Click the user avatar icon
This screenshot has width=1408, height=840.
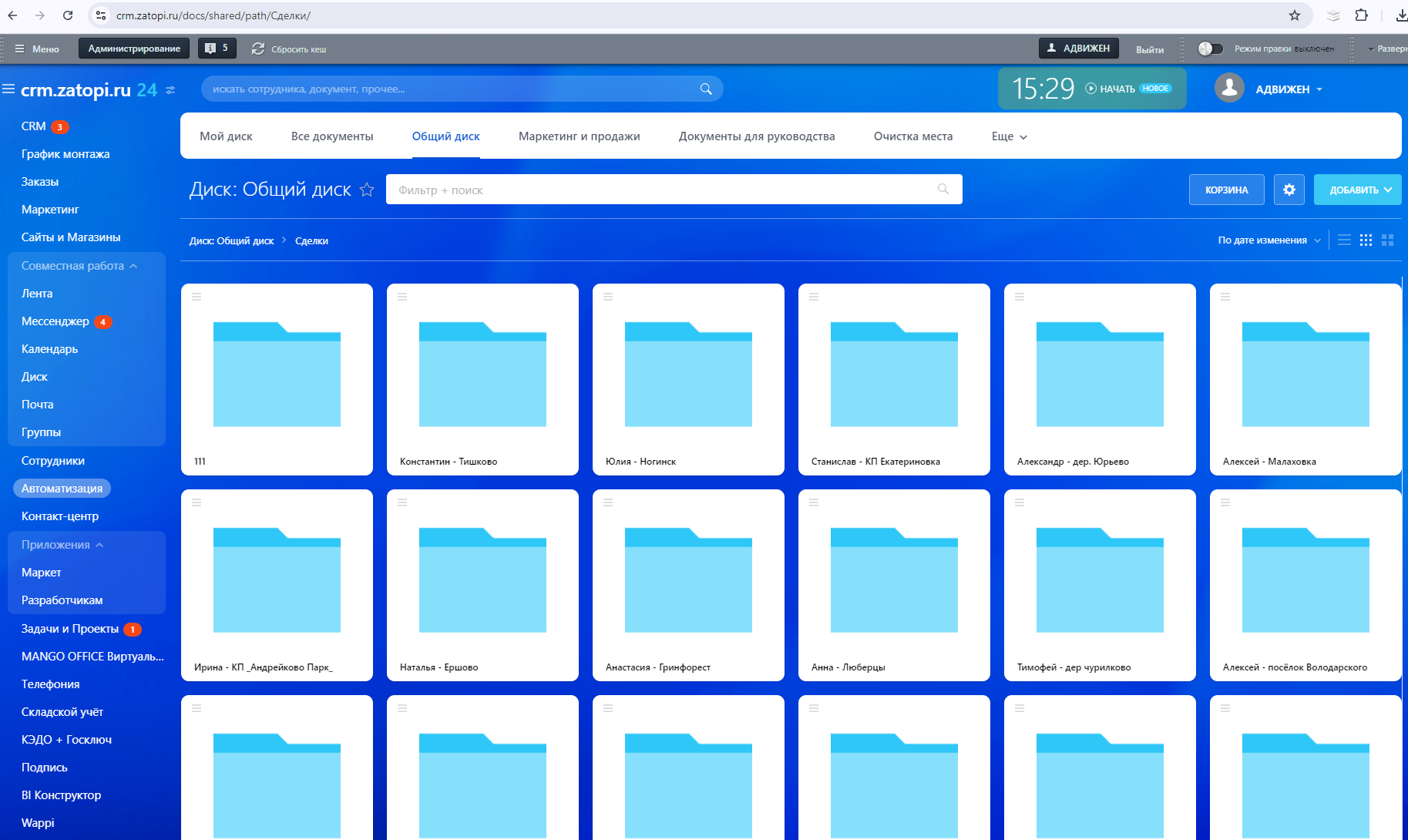pyautogui.click(x=1229, y=88)
